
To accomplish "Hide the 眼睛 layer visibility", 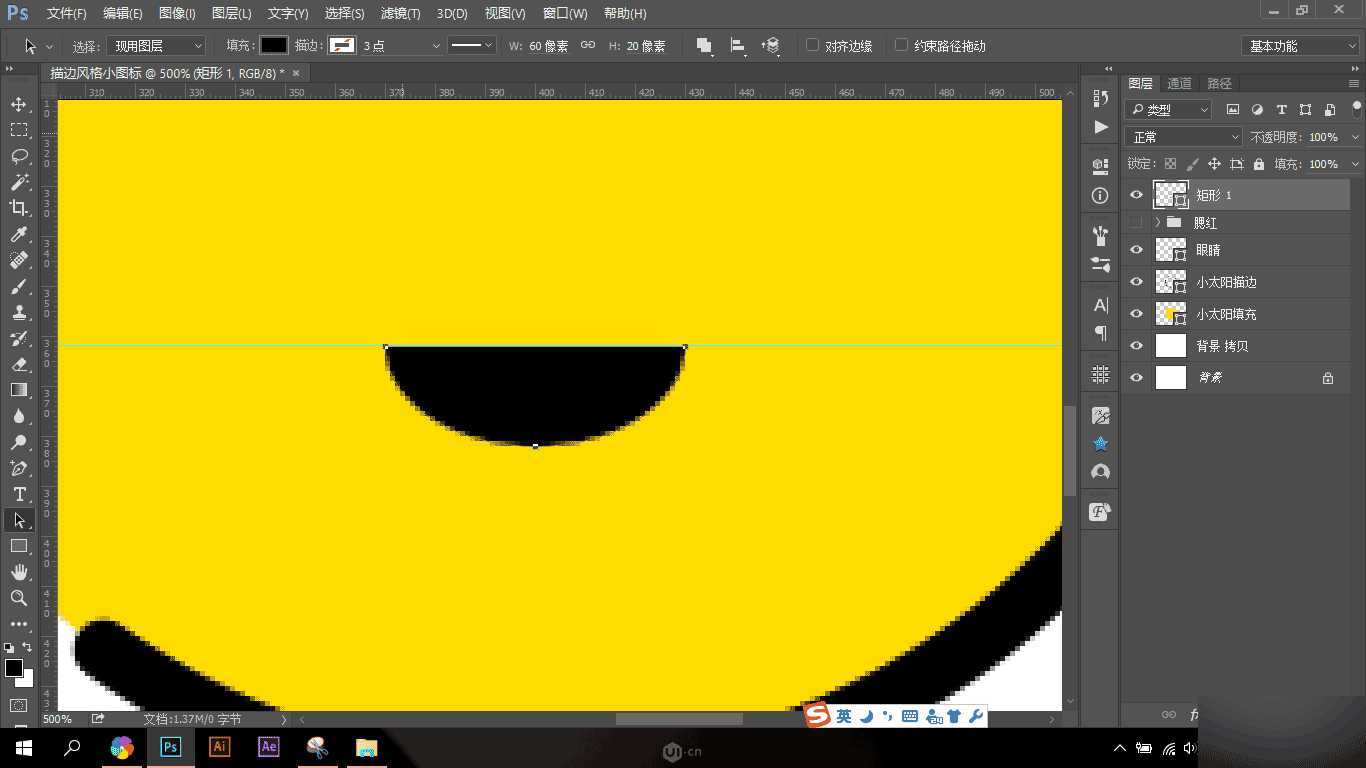I will [1135, 250].
